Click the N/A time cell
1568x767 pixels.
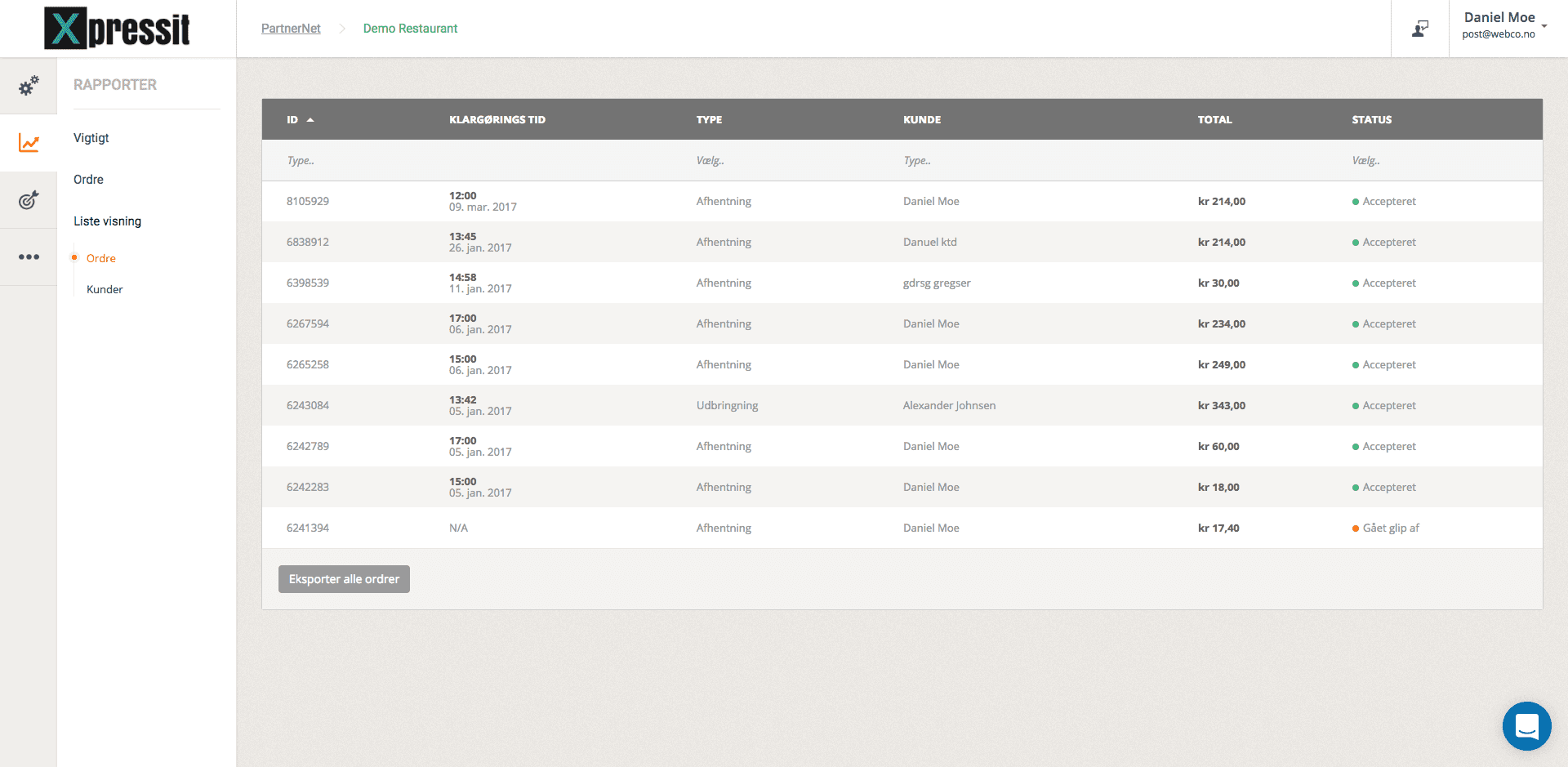[x=458, y=528]
